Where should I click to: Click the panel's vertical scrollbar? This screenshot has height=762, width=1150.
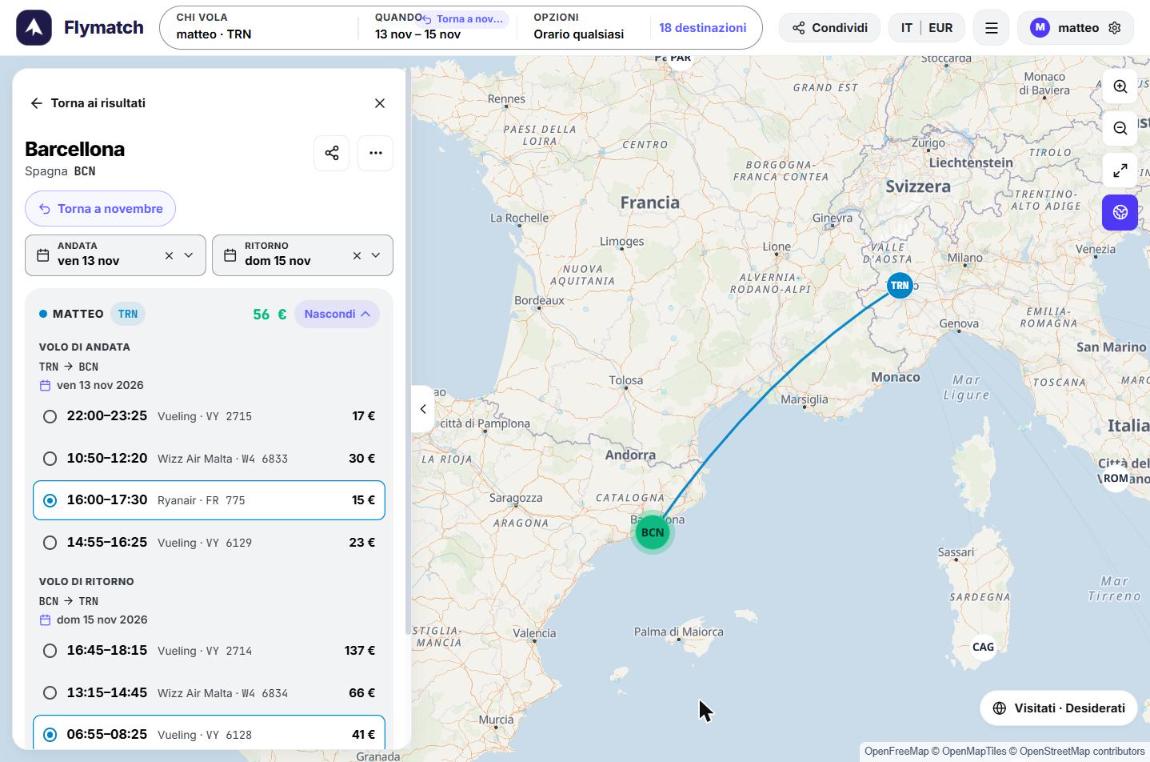click(408, 352)
